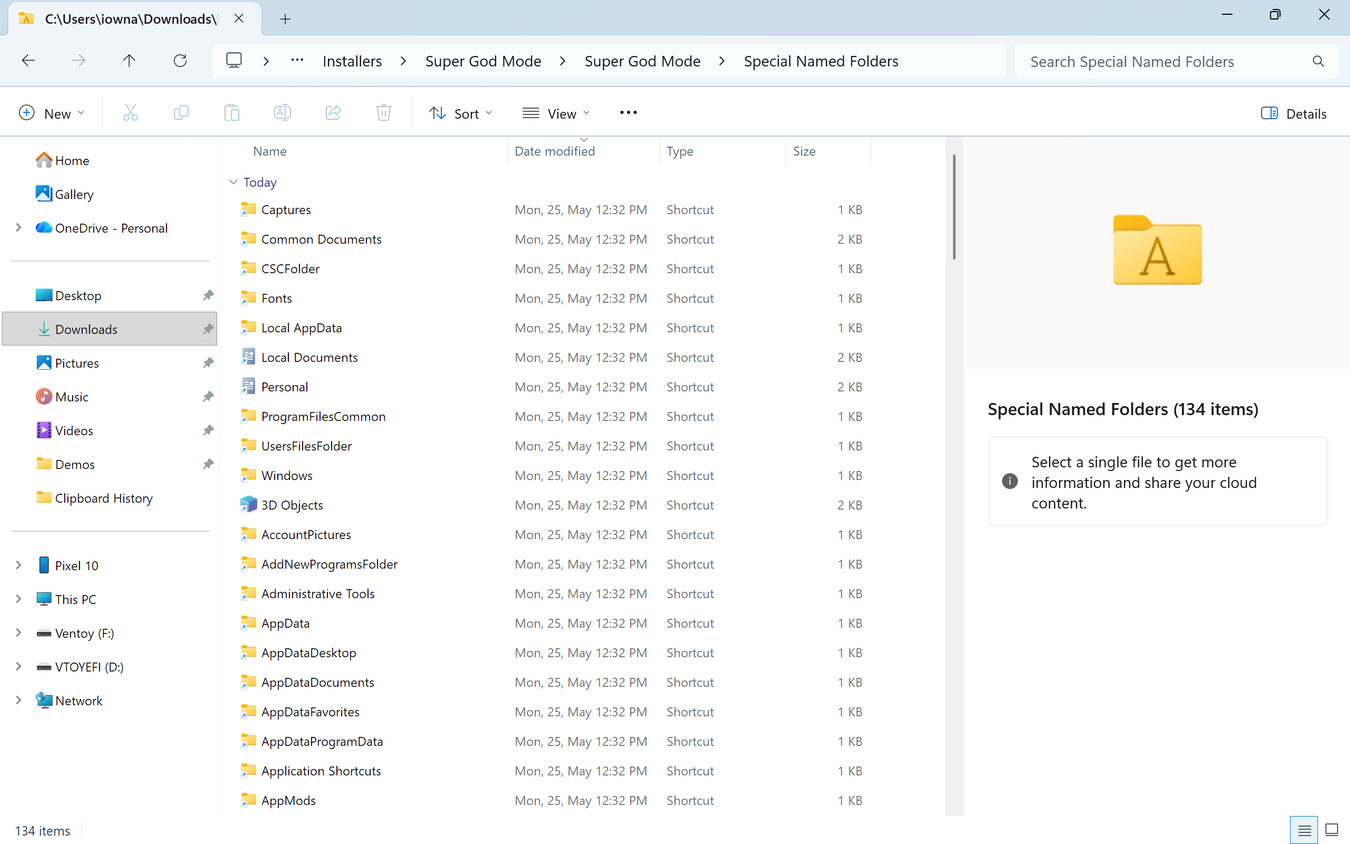Click the Delete trash icon
The image size is (1350, 844).
click(384, 113)
